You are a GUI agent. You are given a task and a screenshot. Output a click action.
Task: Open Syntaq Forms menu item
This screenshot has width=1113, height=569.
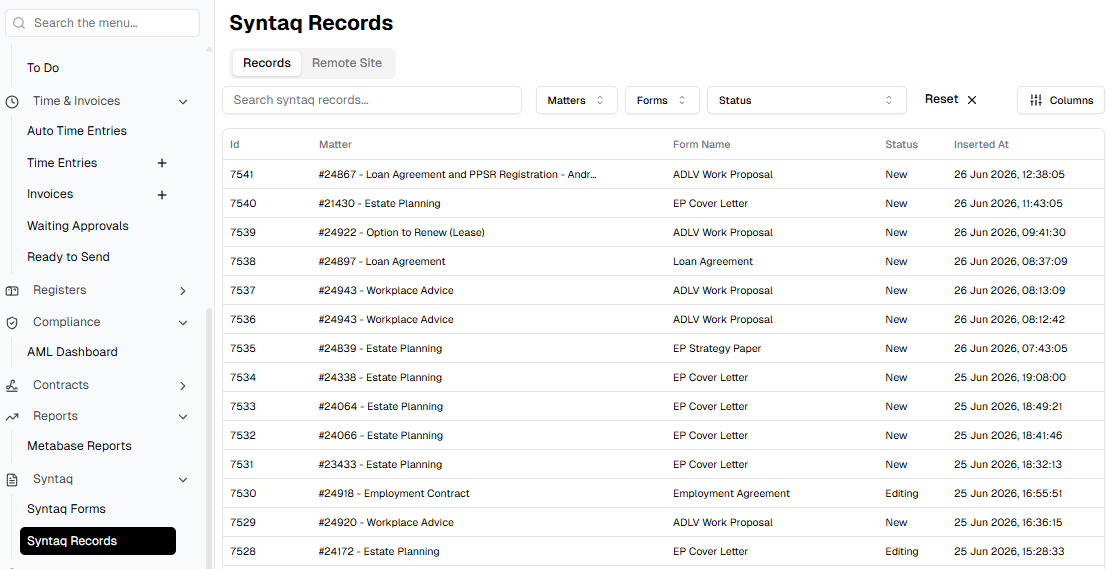pyautogui.click(x=66, y=509)
